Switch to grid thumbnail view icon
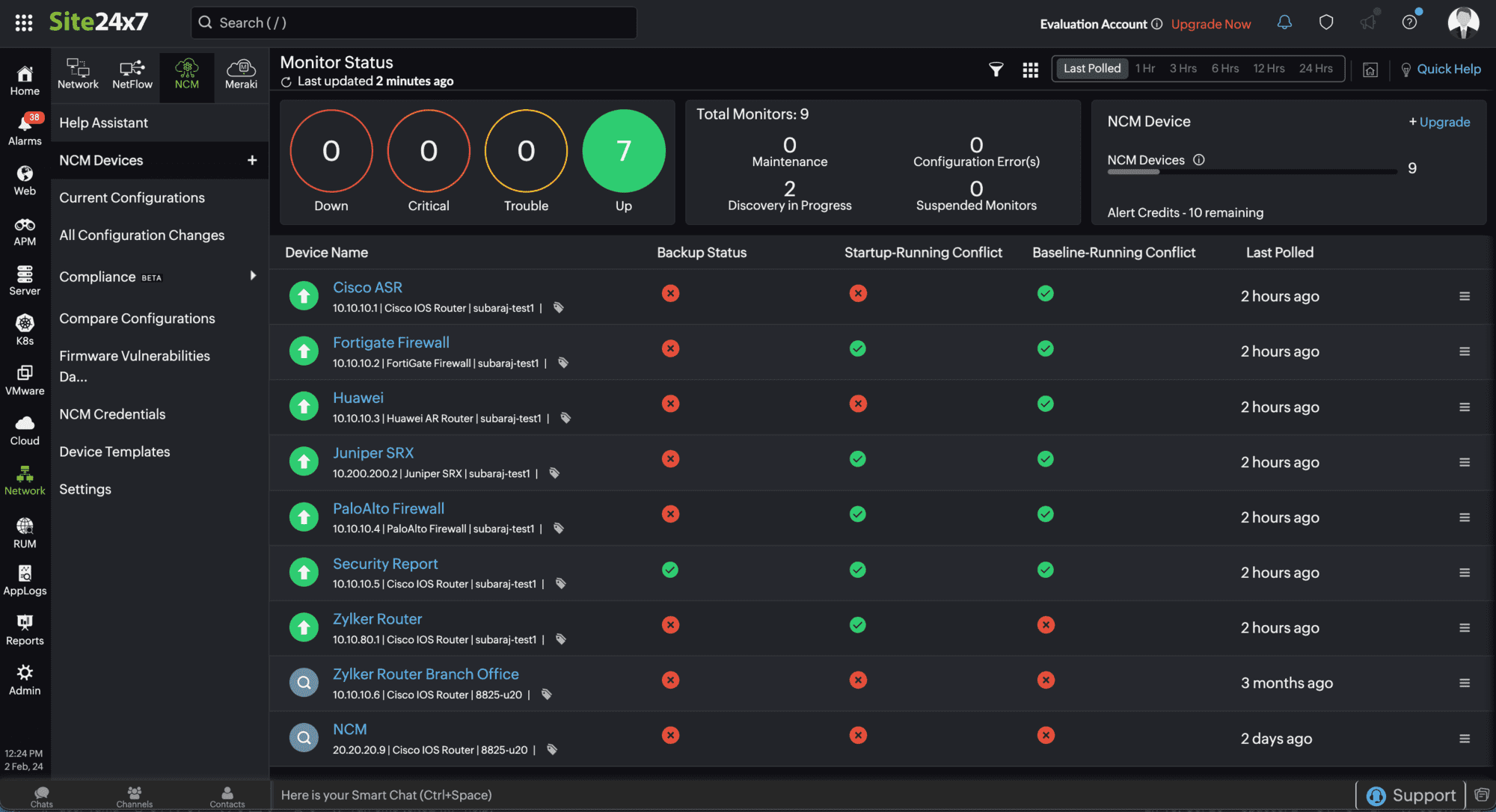1496x812 pixels. click(x=1030, y=70)
